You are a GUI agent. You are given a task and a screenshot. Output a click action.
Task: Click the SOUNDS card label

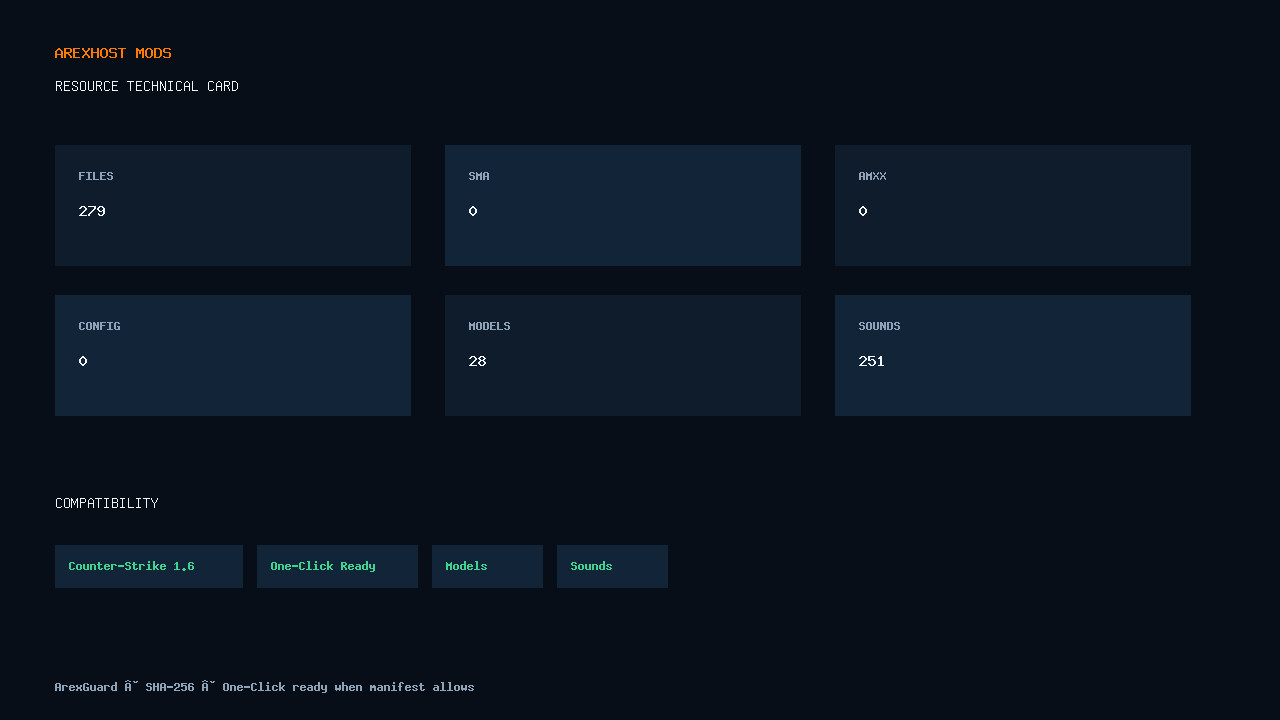pyautogui.click(x=879, y=326)
